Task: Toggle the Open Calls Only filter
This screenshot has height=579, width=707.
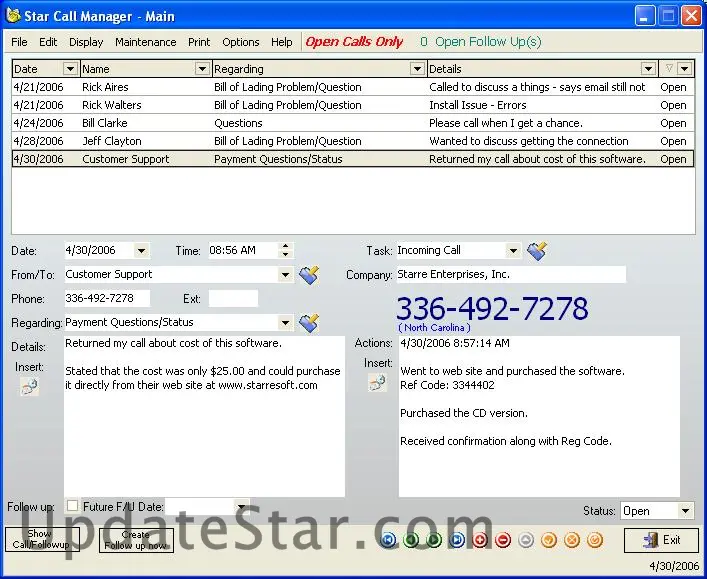Action: tap(354, 42)
